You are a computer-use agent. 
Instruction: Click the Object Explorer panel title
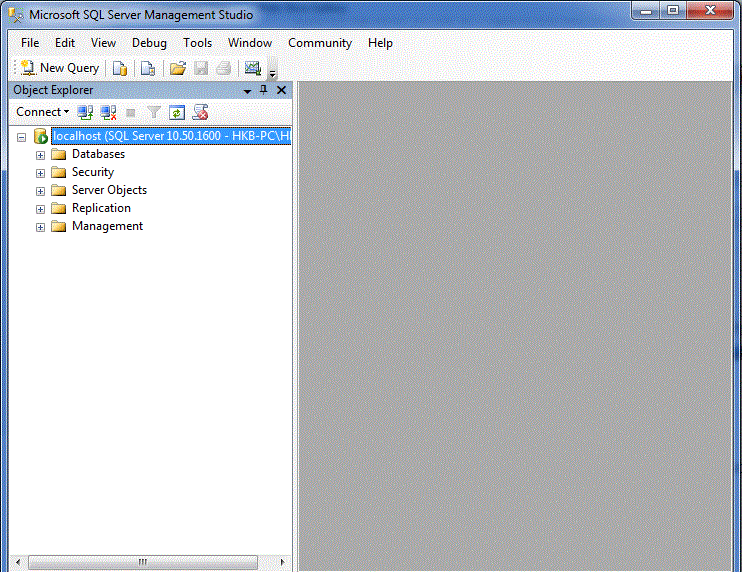(x=53, y=90)
